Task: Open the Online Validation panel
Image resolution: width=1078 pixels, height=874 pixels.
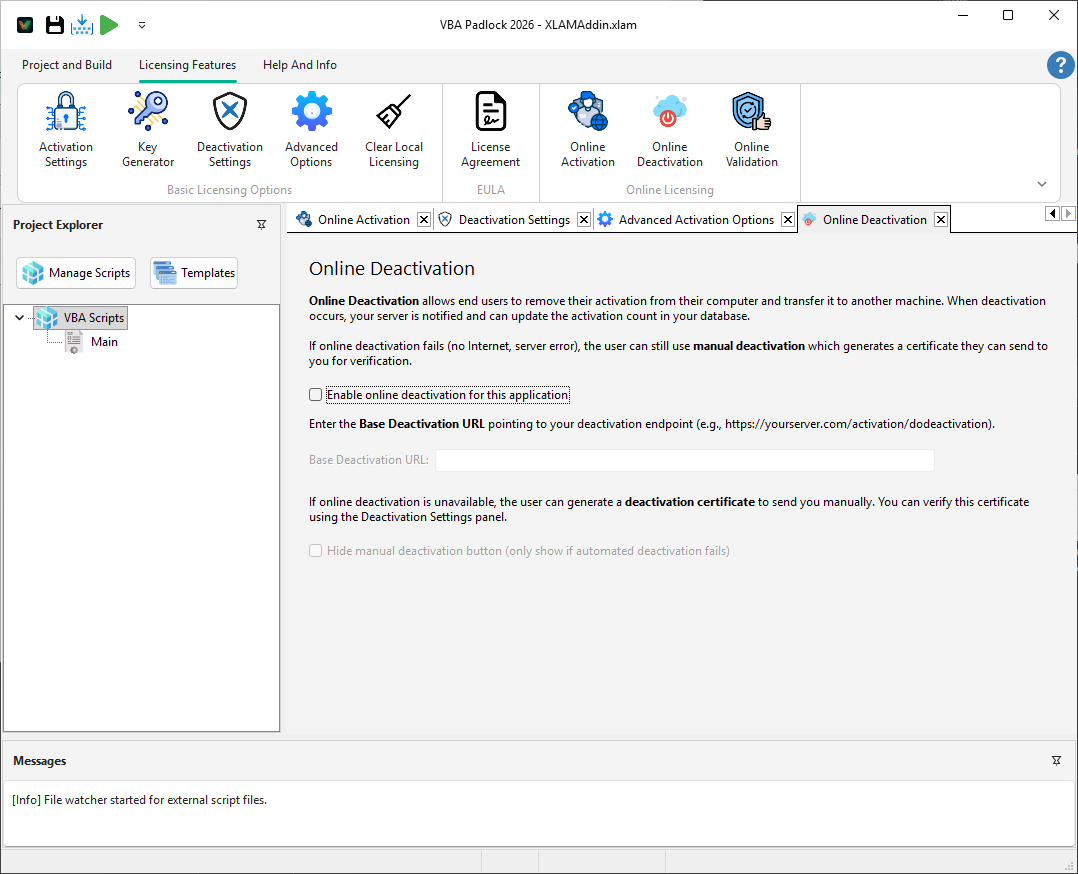Action: coord(751,128)
